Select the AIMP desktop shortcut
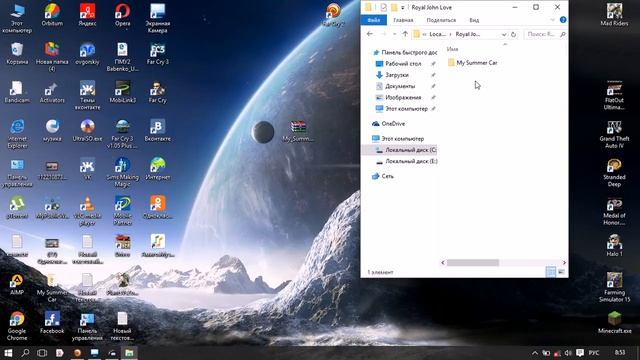 click(17, 284)
